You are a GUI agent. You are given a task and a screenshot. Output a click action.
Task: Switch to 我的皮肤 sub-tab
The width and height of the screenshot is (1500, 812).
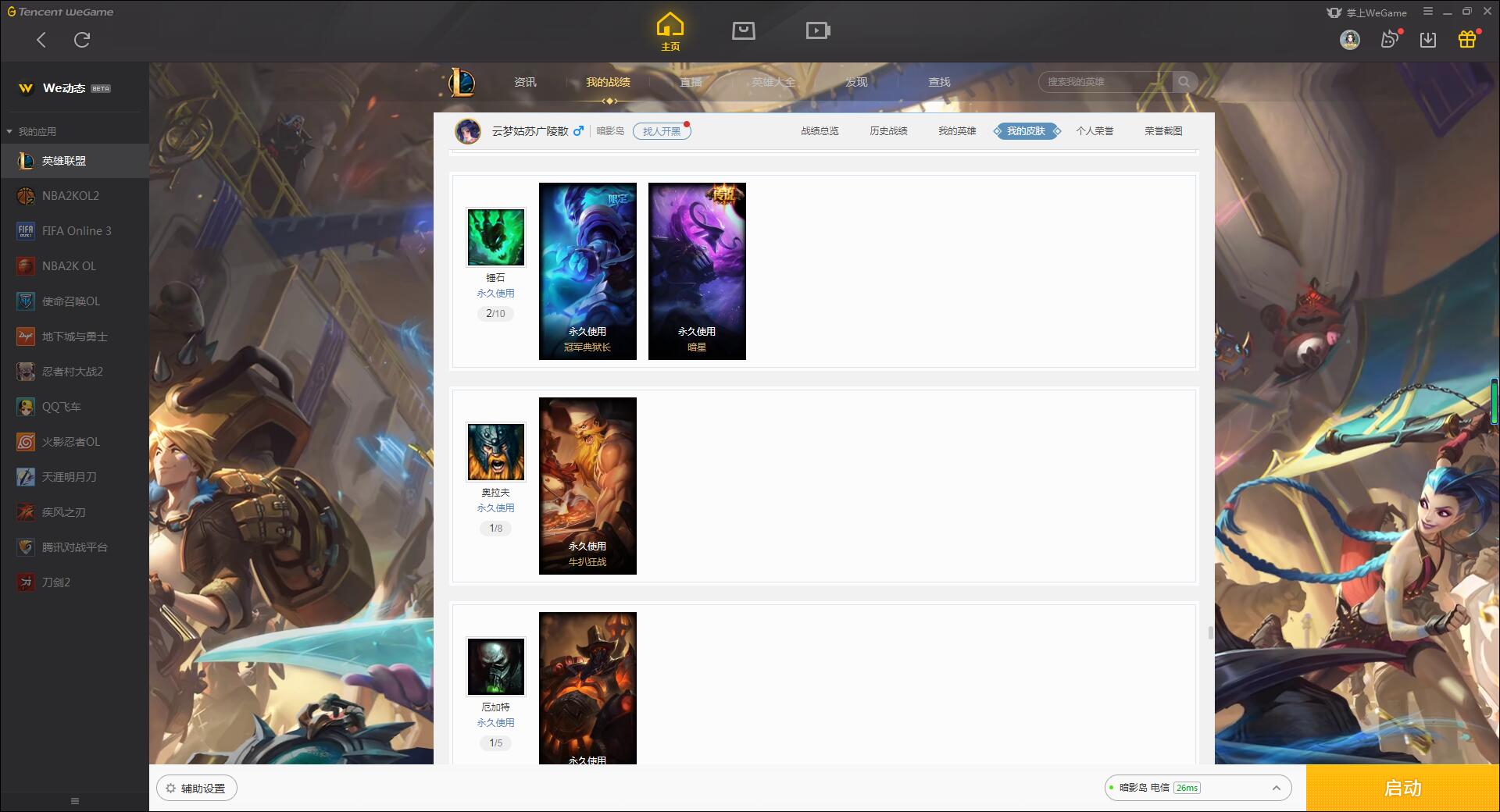point(1027,131)
